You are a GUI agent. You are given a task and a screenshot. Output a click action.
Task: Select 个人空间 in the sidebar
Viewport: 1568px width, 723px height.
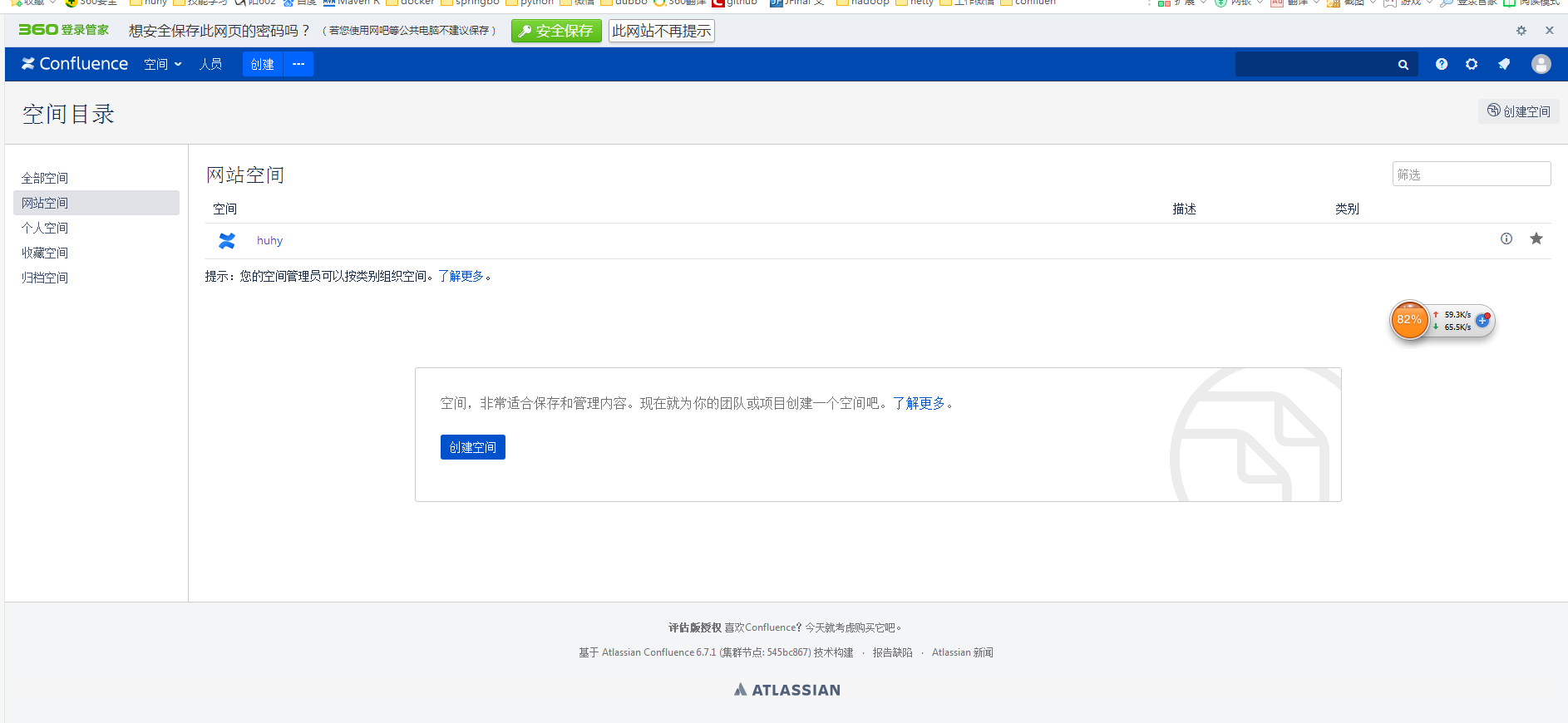(45, 228)
